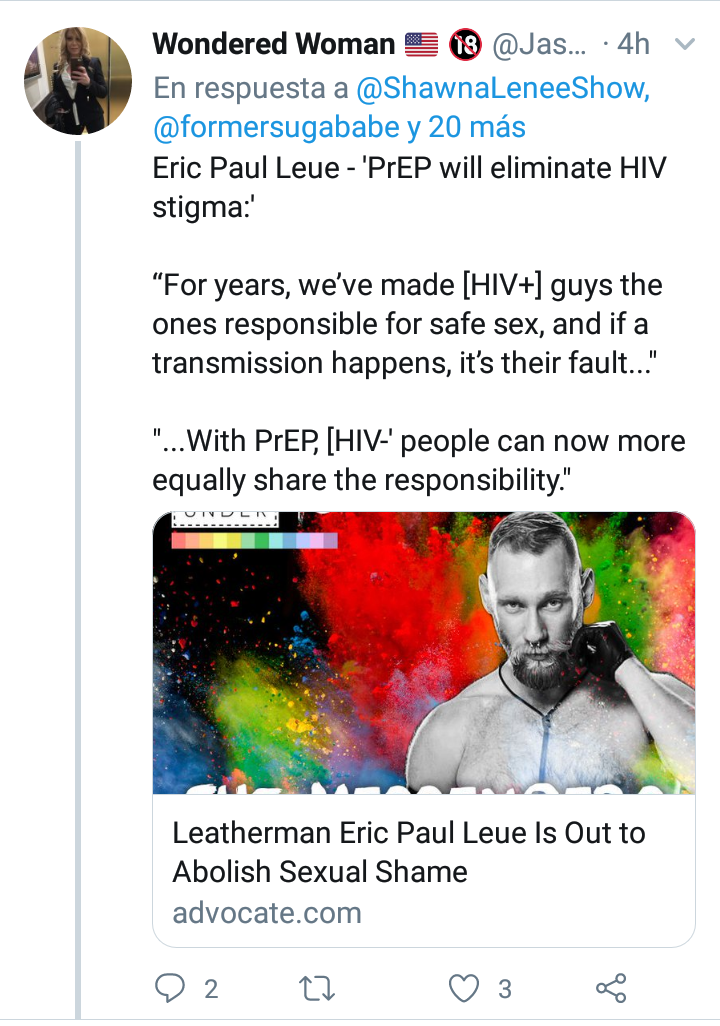The width and height of the screenshot is (720, 1026).
Task: Open the Wondered Woman profile photo
Action: pyautogui.click(x=79, y=81)
